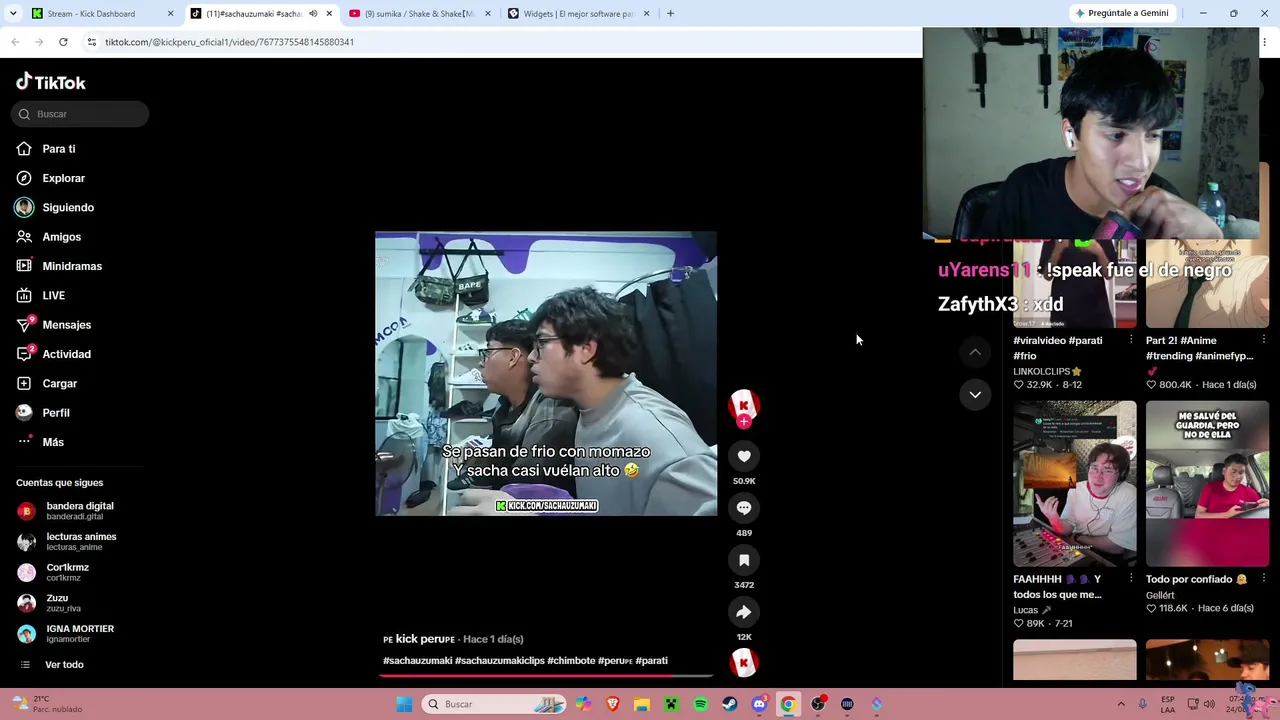Image resolution: width=1280 pixels, height=720 pixels.
Task: Open the spinning sound disc avatar
Action: (744, 663)
